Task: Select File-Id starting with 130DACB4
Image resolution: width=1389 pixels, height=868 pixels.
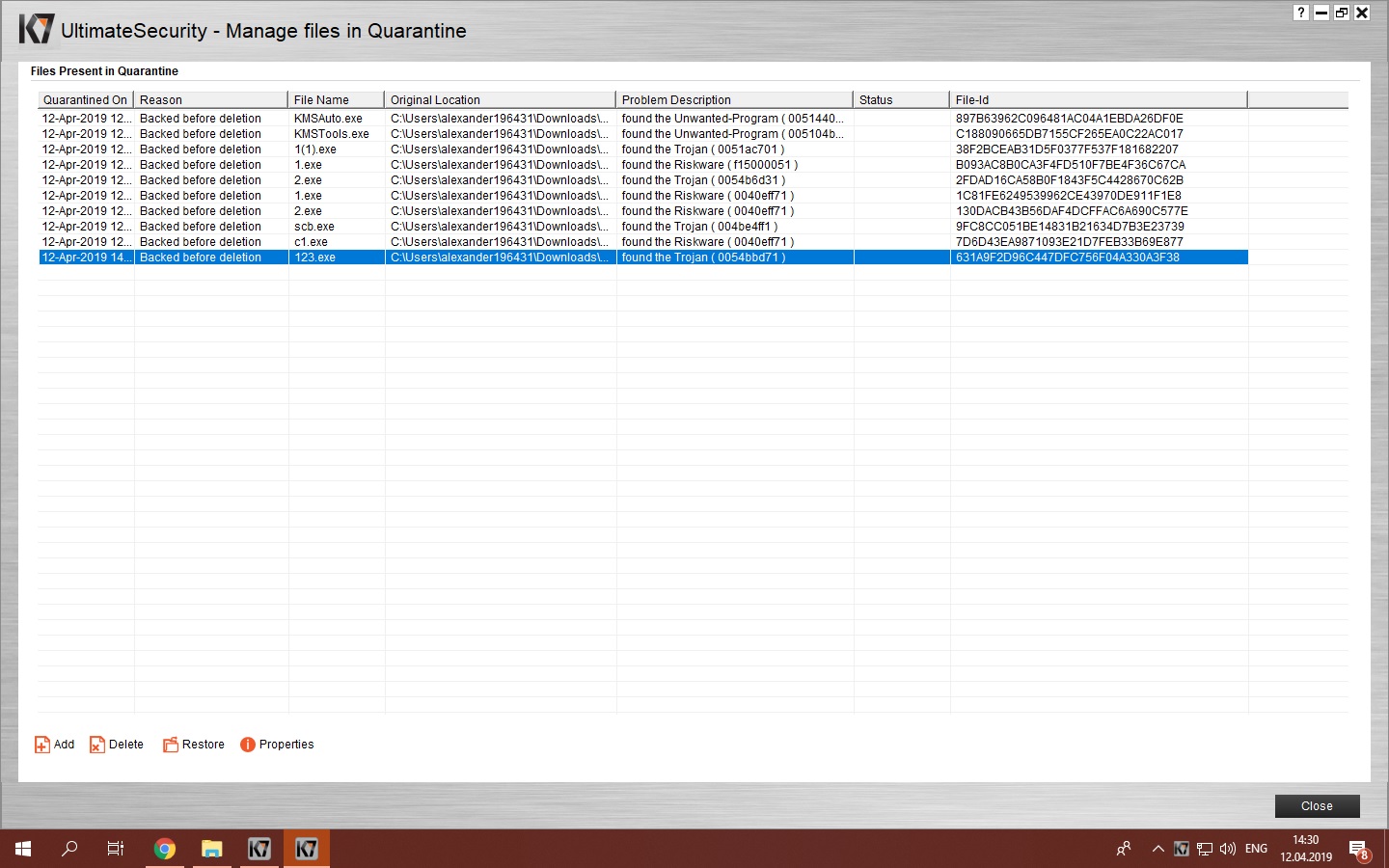Action: (x=1072, y=211)
